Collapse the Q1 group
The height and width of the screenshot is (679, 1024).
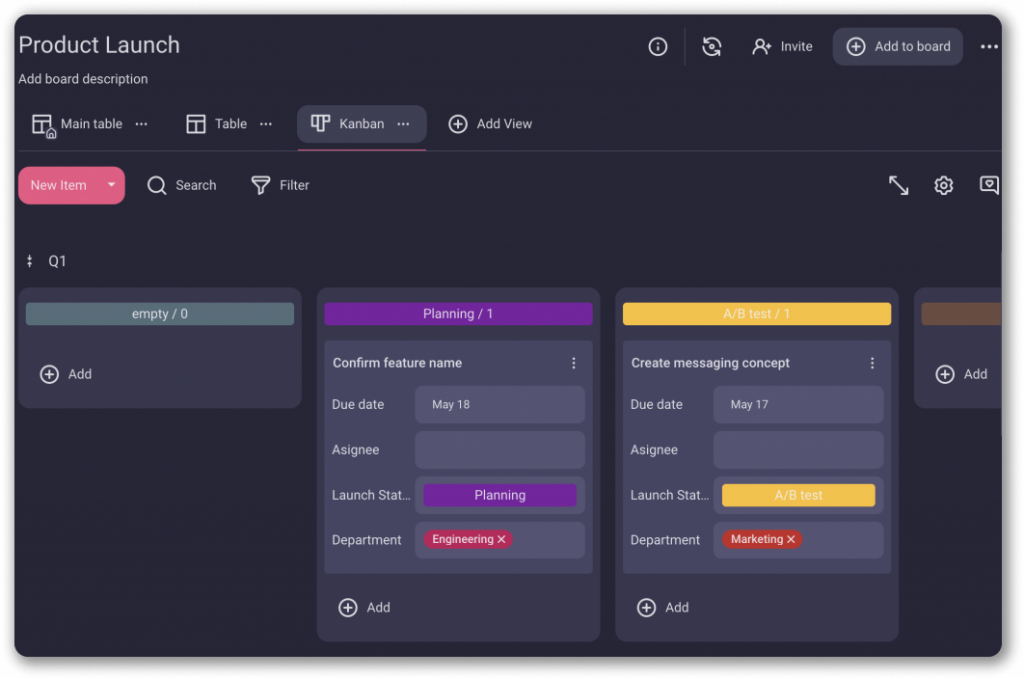(30, 261)
